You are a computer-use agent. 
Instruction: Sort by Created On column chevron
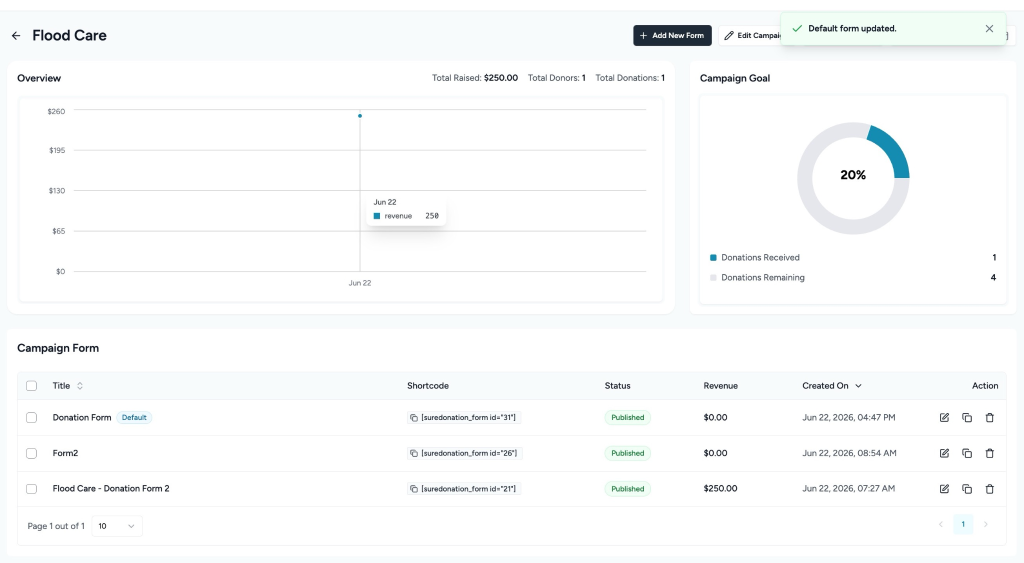coord(858,386)
